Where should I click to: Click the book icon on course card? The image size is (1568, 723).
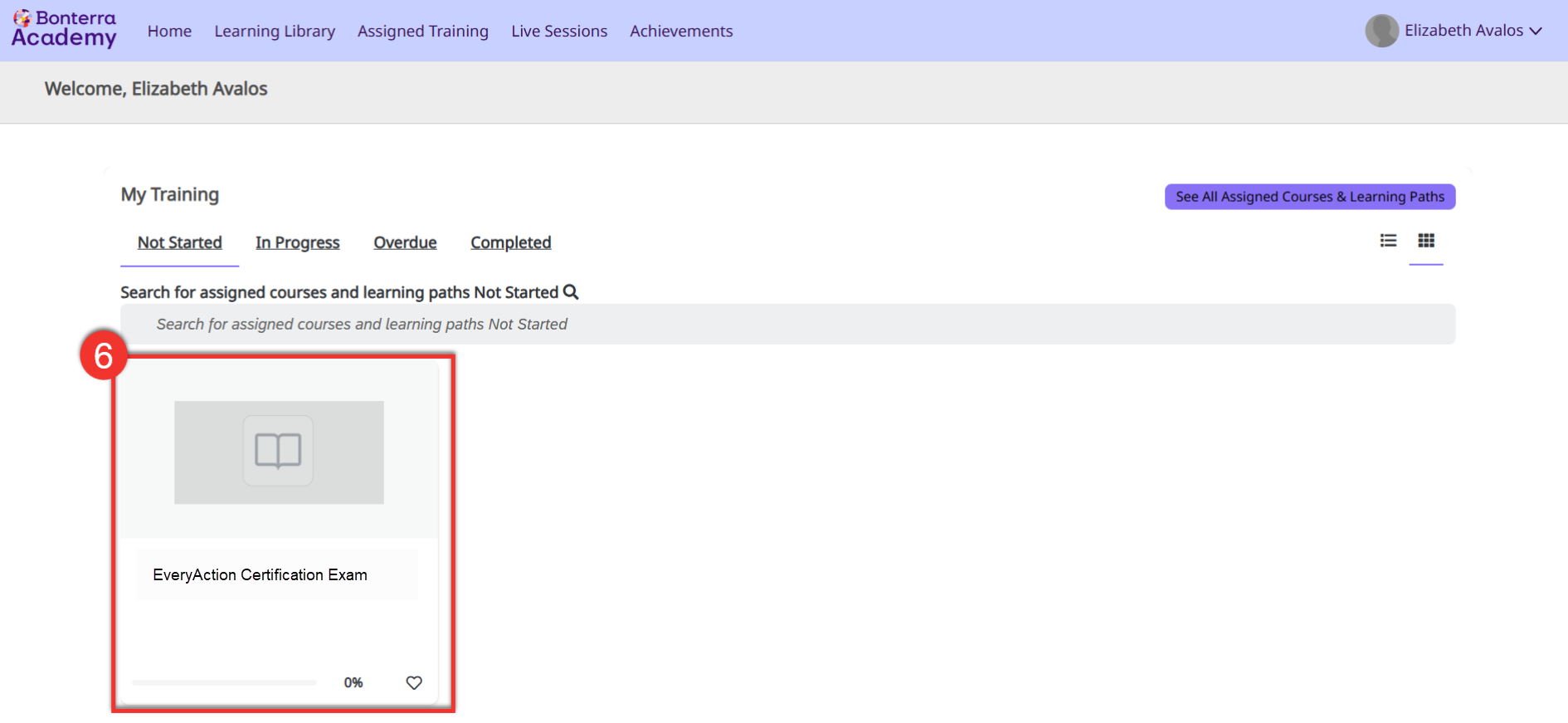tap(278, 451)
